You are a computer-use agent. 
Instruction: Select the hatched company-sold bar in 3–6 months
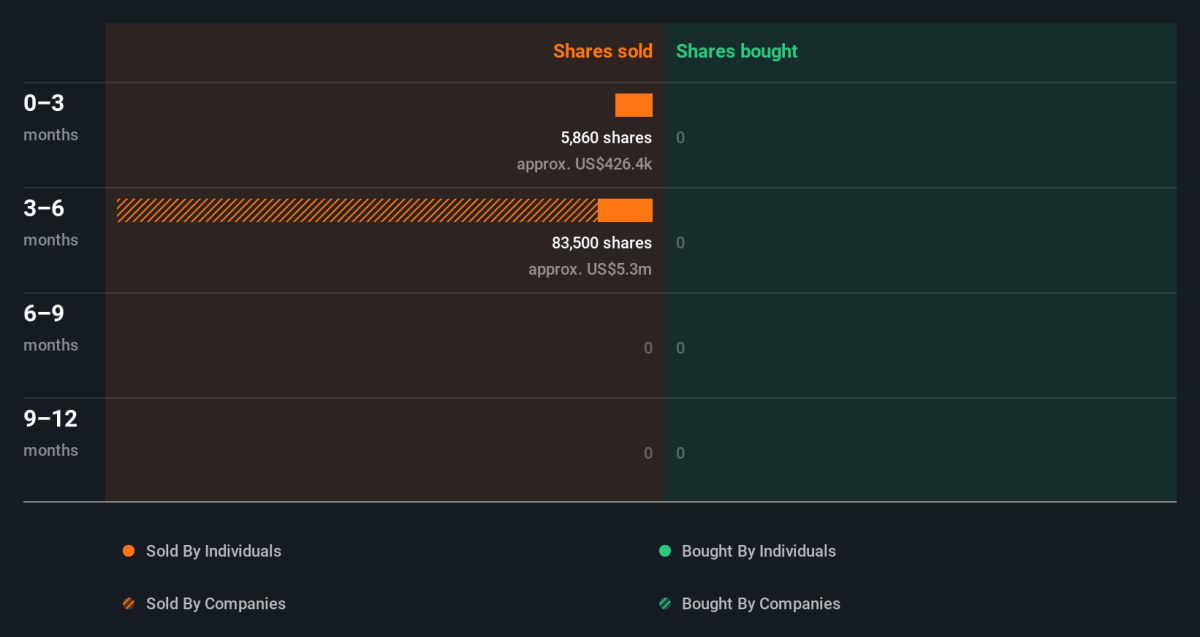click(357, 210)
